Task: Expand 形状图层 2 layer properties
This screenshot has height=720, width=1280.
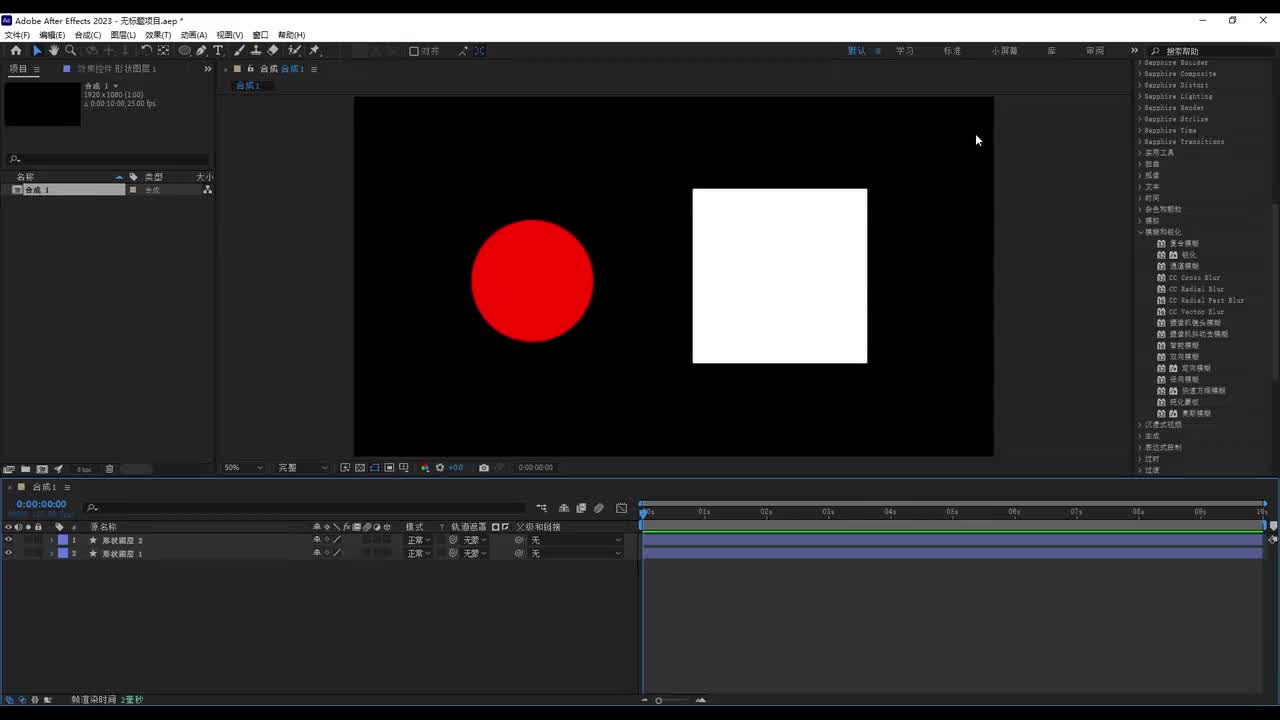Action: pyautogui.click(x=51, y=540)
